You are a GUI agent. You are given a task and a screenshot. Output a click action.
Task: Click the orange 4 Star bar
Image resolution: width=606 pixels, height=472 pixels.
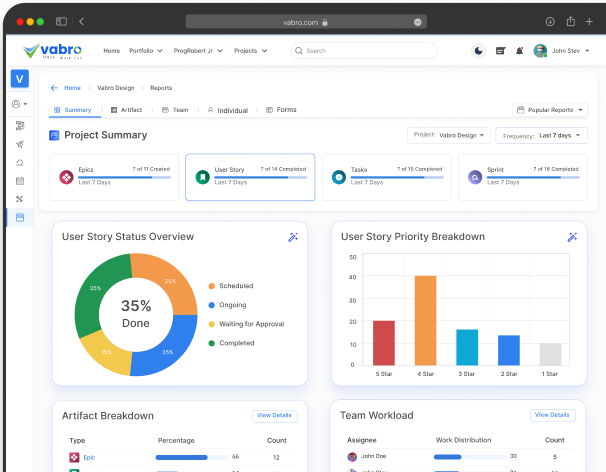425,320
